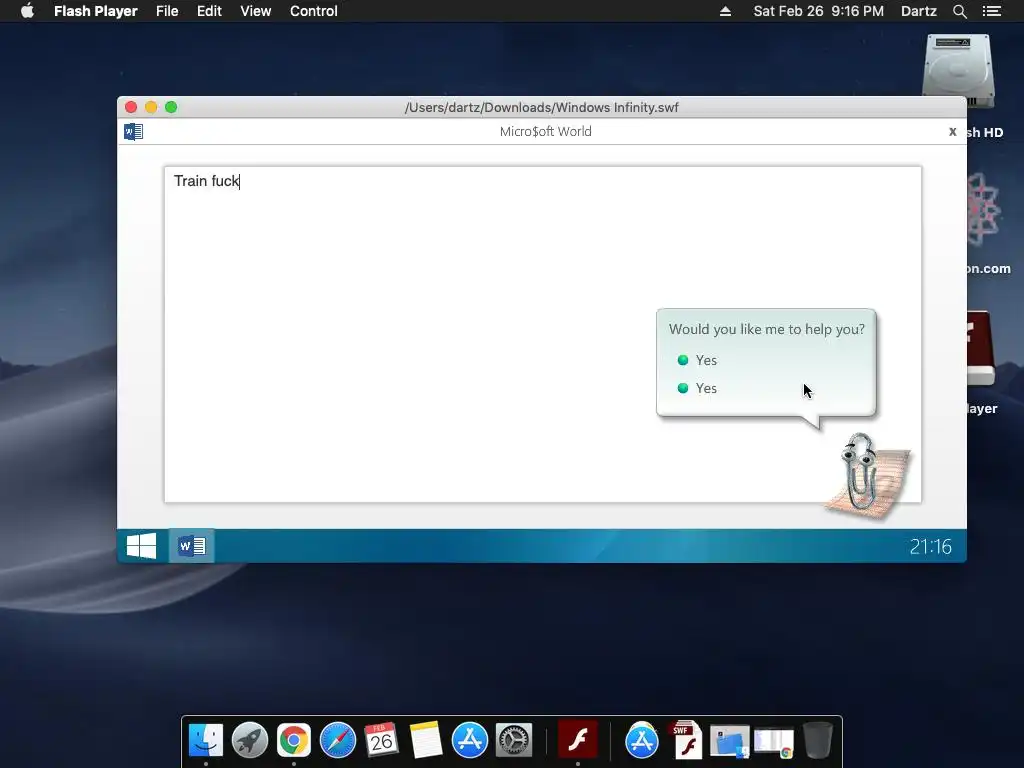Click the 21:16 taskbar clock

(x=931, y=547)
